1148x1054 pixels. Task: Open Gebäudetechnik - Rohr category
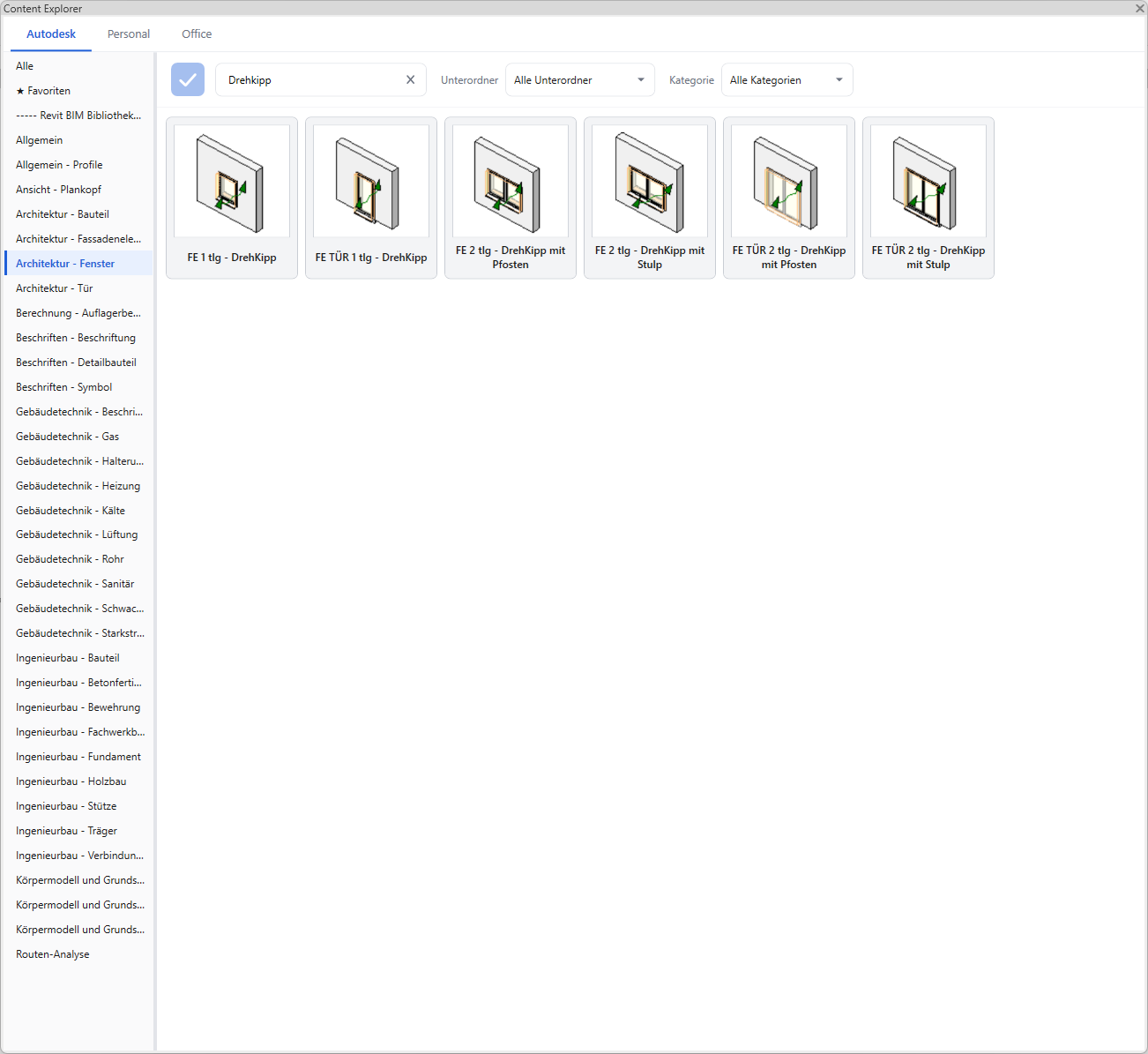(x=78, y=559)
